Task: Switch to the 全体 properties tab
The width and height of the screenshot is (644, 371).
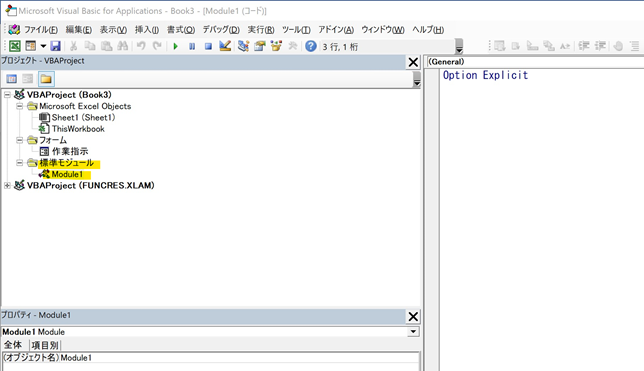Action: [x=13, y=345]
